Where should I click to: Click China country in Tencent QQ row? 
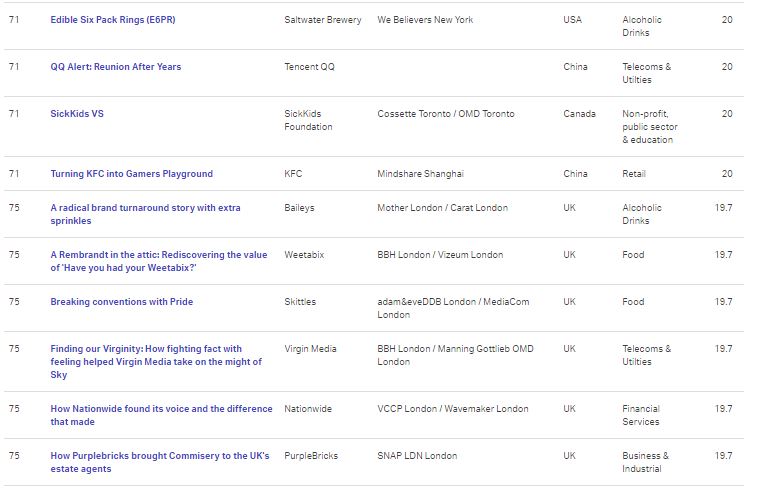click(575, 66)
